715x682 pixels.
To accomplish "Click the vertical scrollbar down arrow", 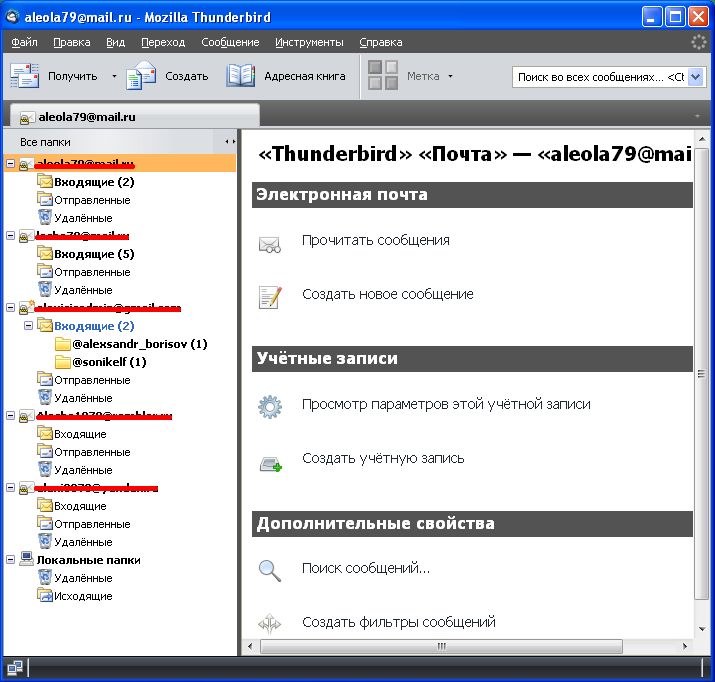I will coord(701,629).
